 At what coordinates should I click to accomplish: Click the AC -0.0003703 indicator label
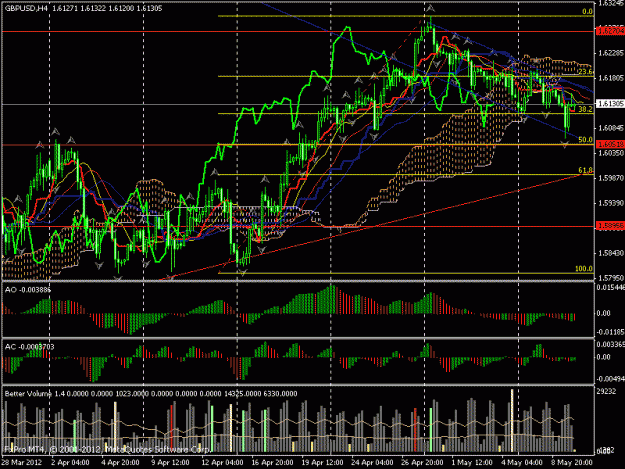[29, 347]
